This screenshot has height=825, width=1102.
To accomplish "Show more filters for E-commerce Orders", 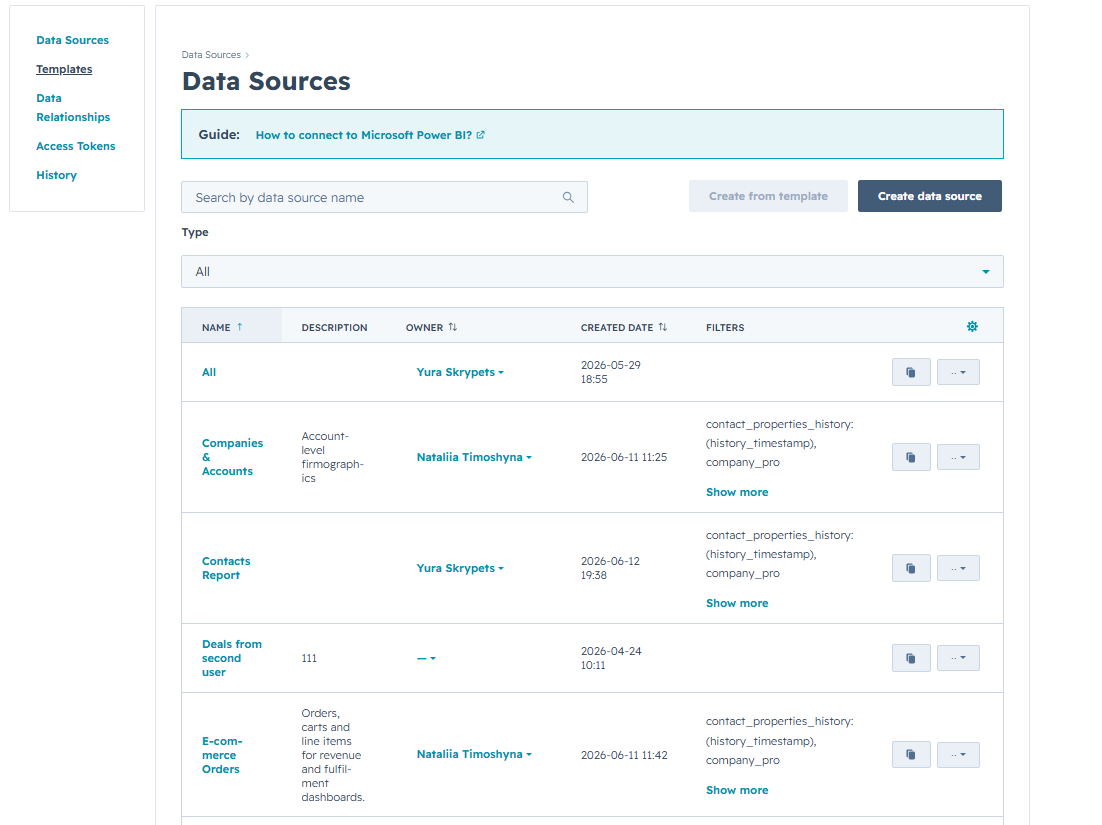I will (737, 791).
